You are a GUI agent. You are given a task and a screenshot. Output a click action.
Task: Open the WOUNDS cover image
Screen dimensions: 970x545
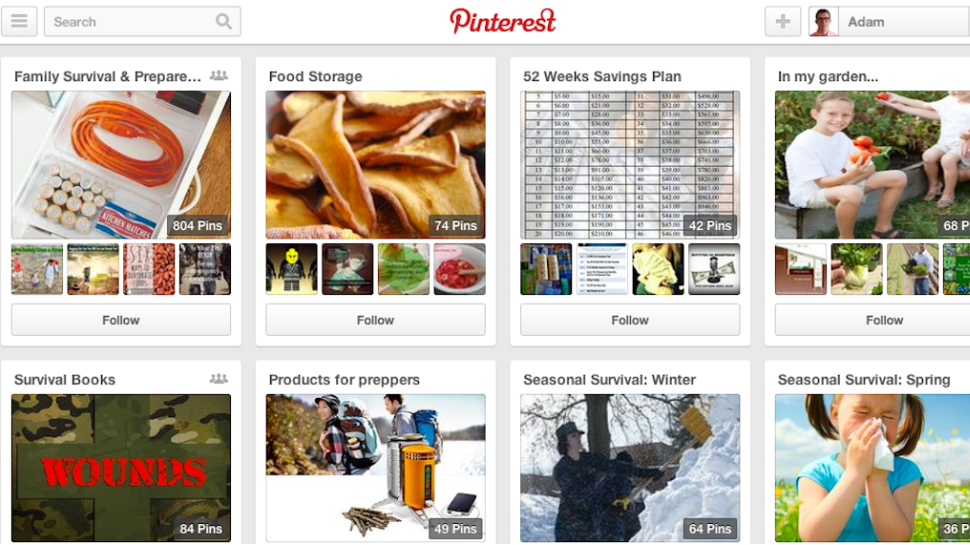[x=121, y=468]
